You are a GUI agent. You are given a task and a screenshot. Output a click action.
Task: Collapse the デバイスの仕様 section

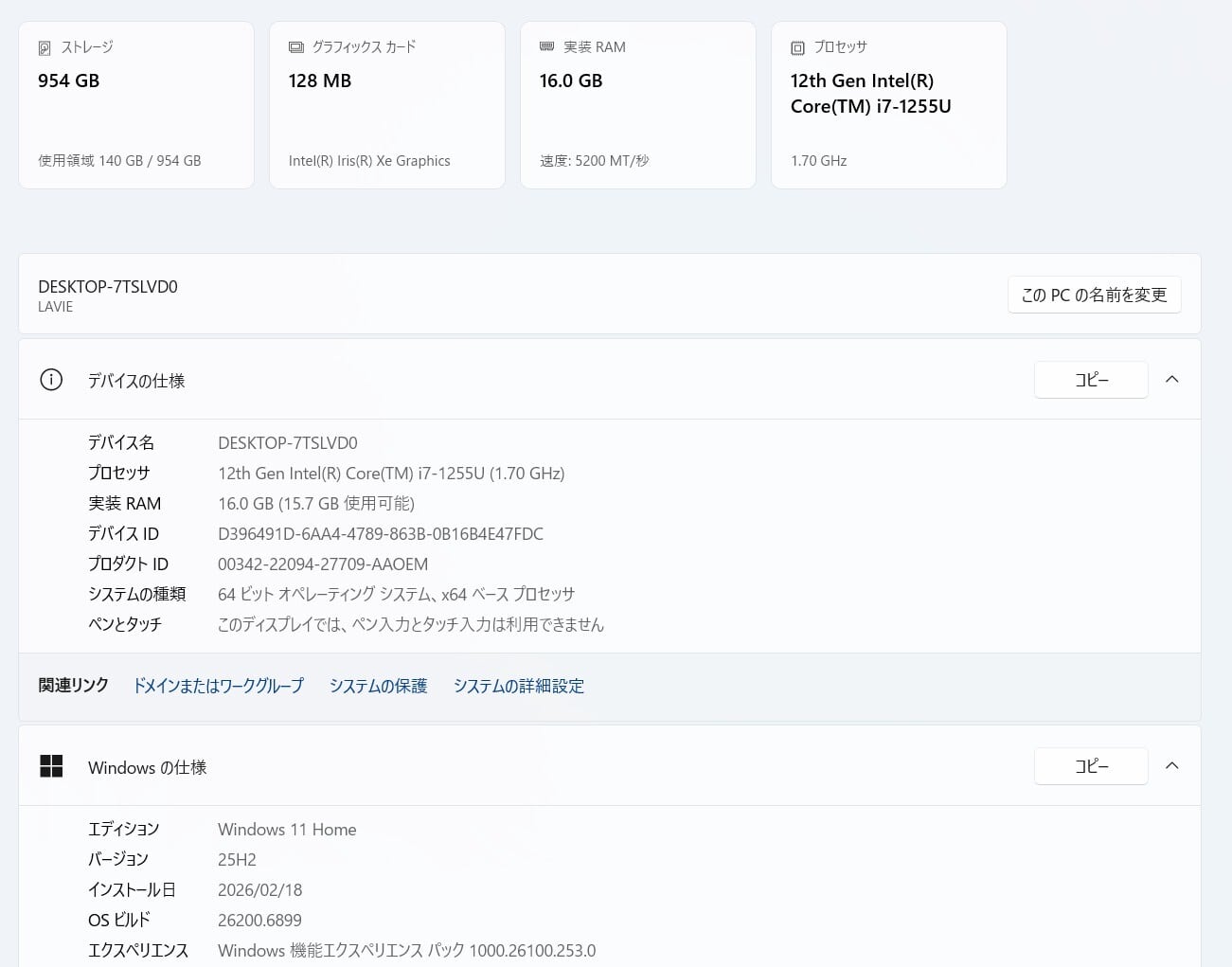click(x=1171, y=380)
